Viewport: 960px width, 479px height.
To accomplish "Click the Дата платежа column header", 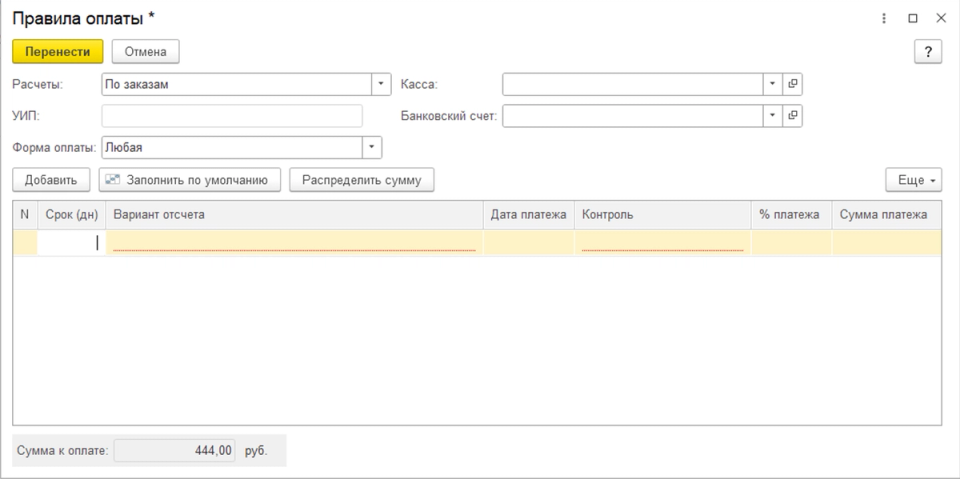I will (529, 214).
